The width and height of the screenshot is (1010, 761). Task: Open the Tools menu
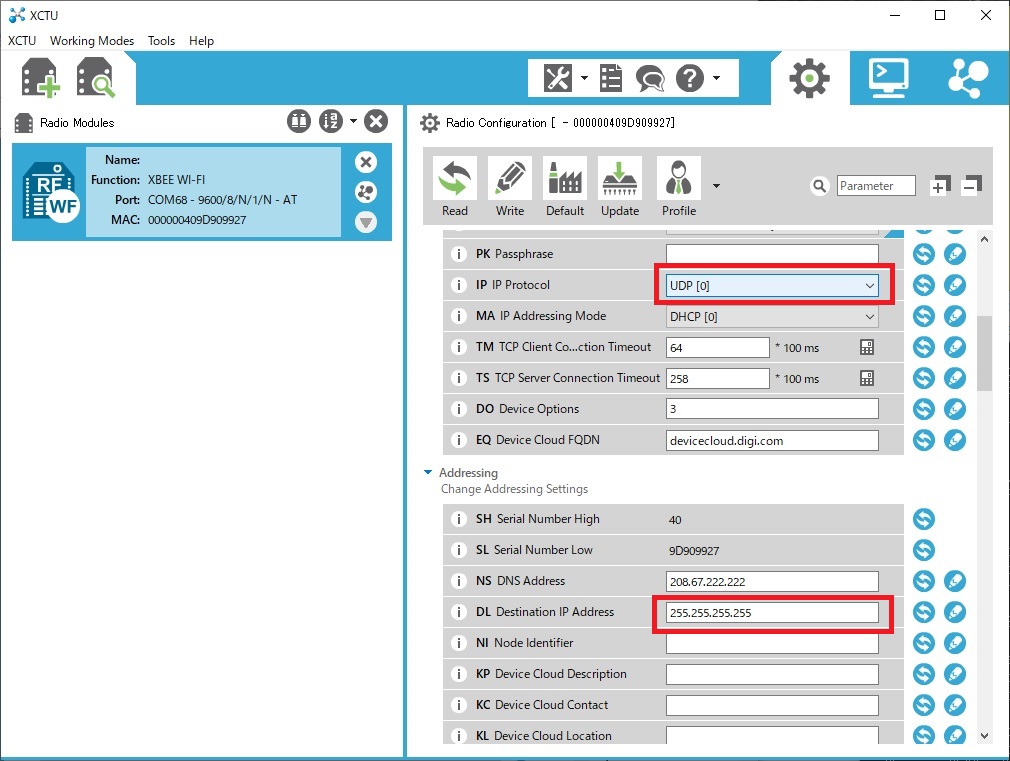161,41
